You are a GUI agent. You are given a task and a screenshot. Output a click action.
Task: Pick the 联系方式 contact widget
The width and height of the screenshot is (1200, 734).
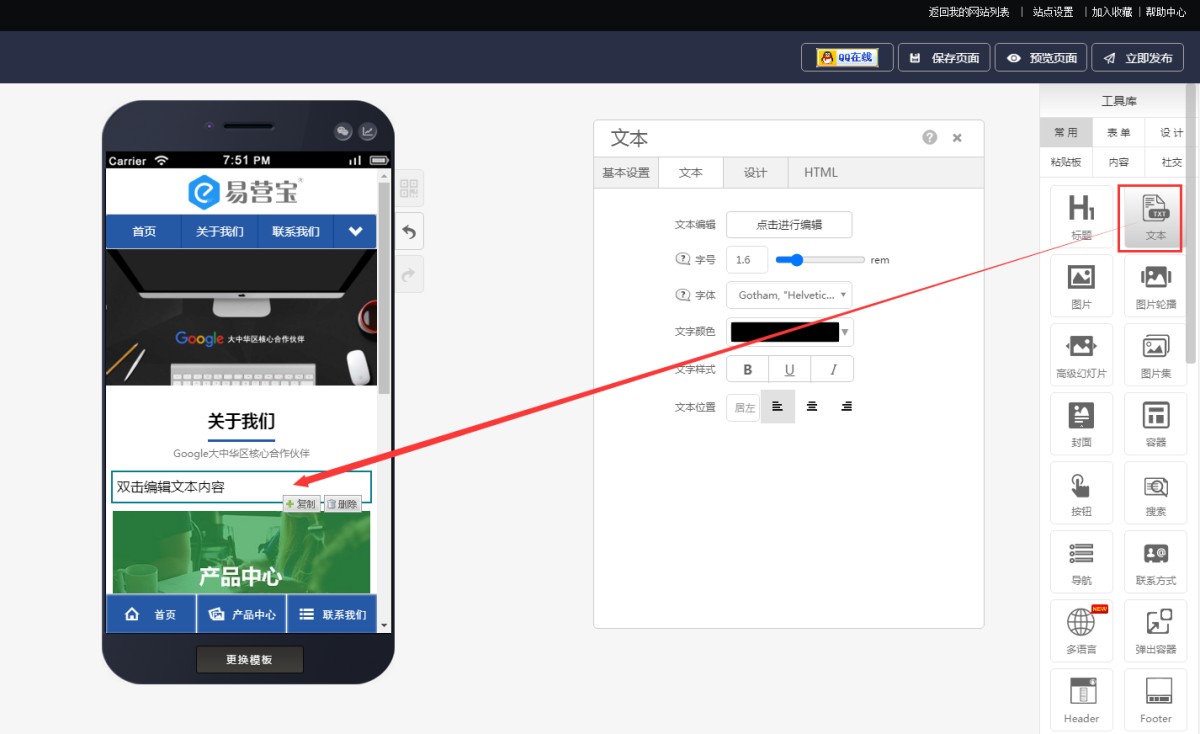click(x=1155, y=561)
